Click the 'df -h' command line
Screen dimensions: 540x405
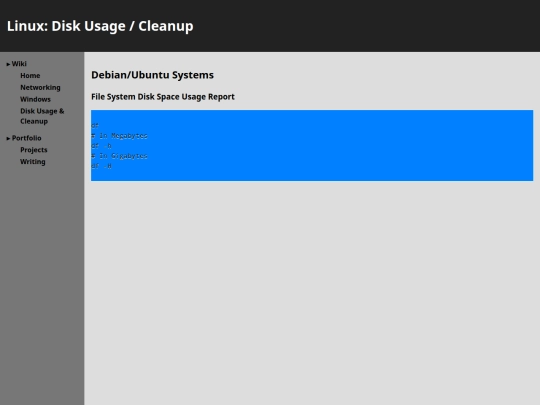point(101,146)
